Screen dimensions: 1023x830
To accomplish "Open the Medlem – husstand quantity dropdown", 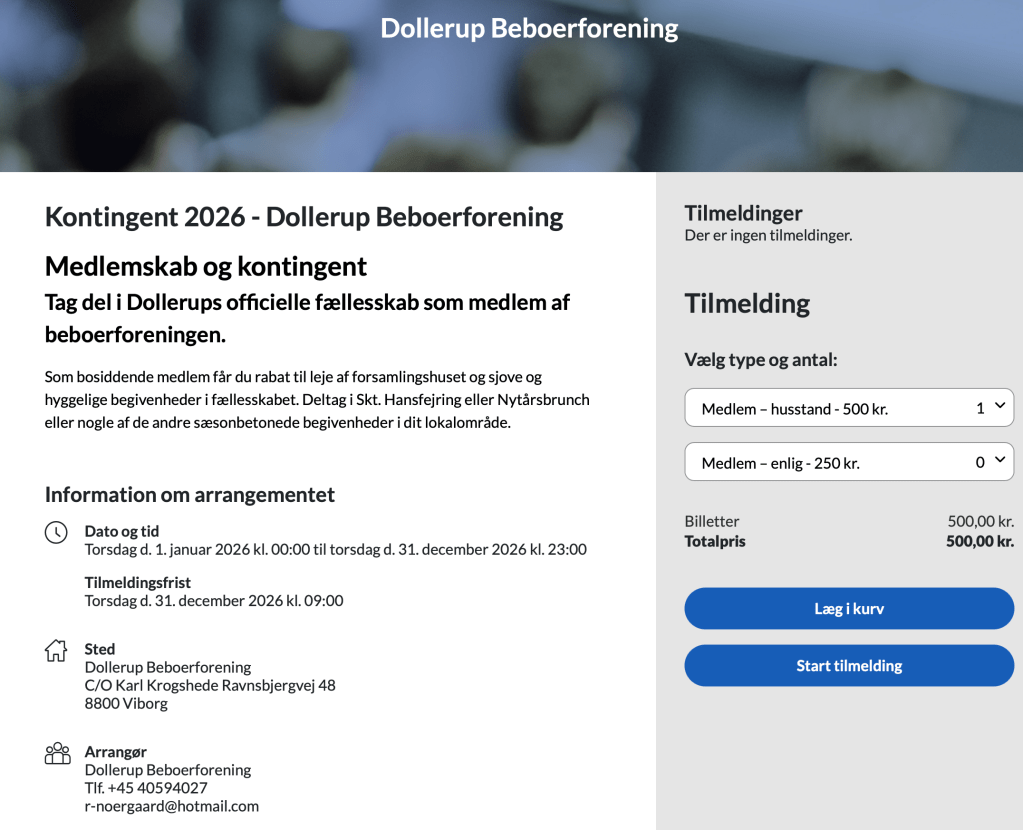I will point(849,408).
